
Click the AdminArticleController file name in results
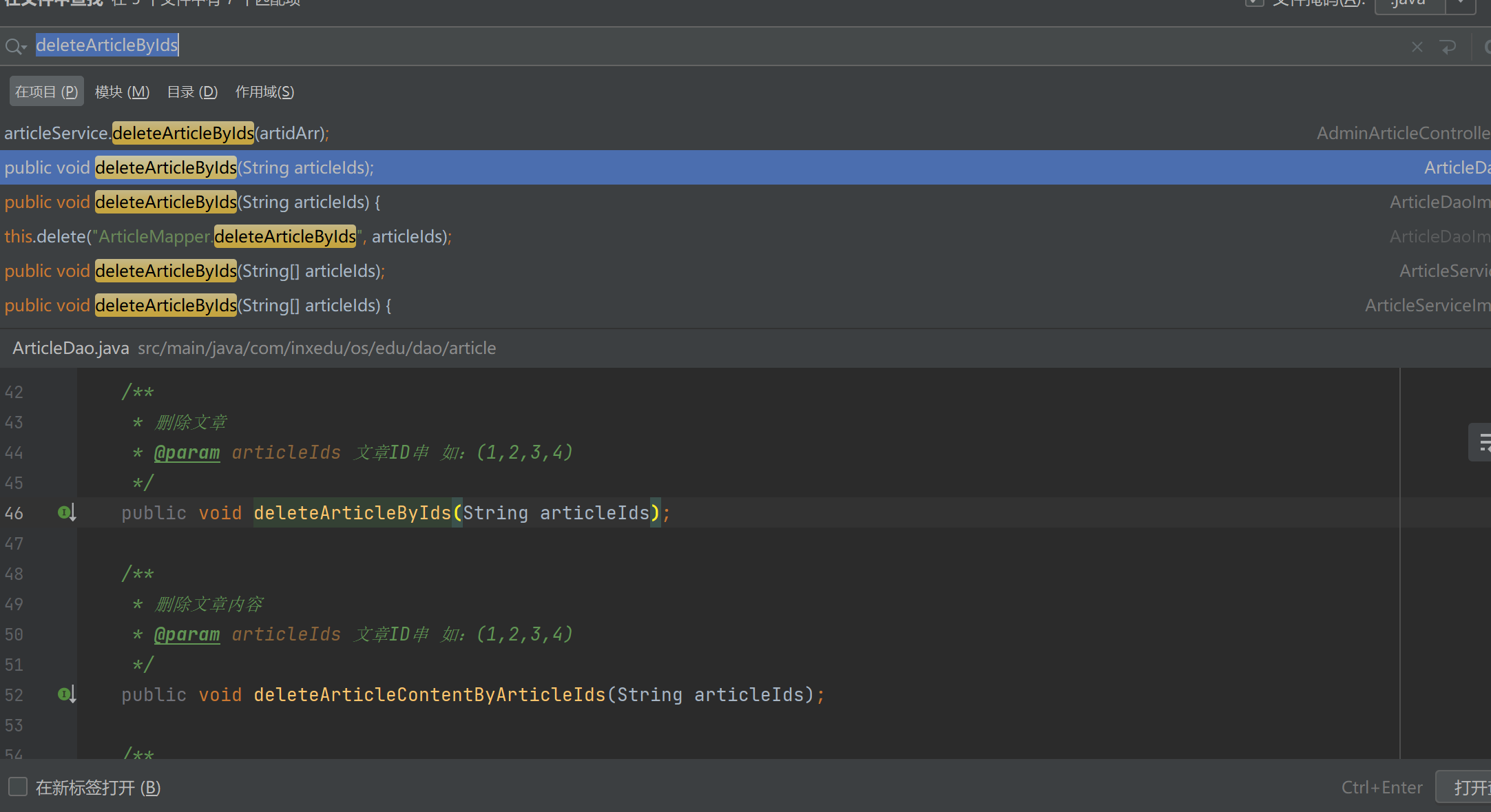1404,133
